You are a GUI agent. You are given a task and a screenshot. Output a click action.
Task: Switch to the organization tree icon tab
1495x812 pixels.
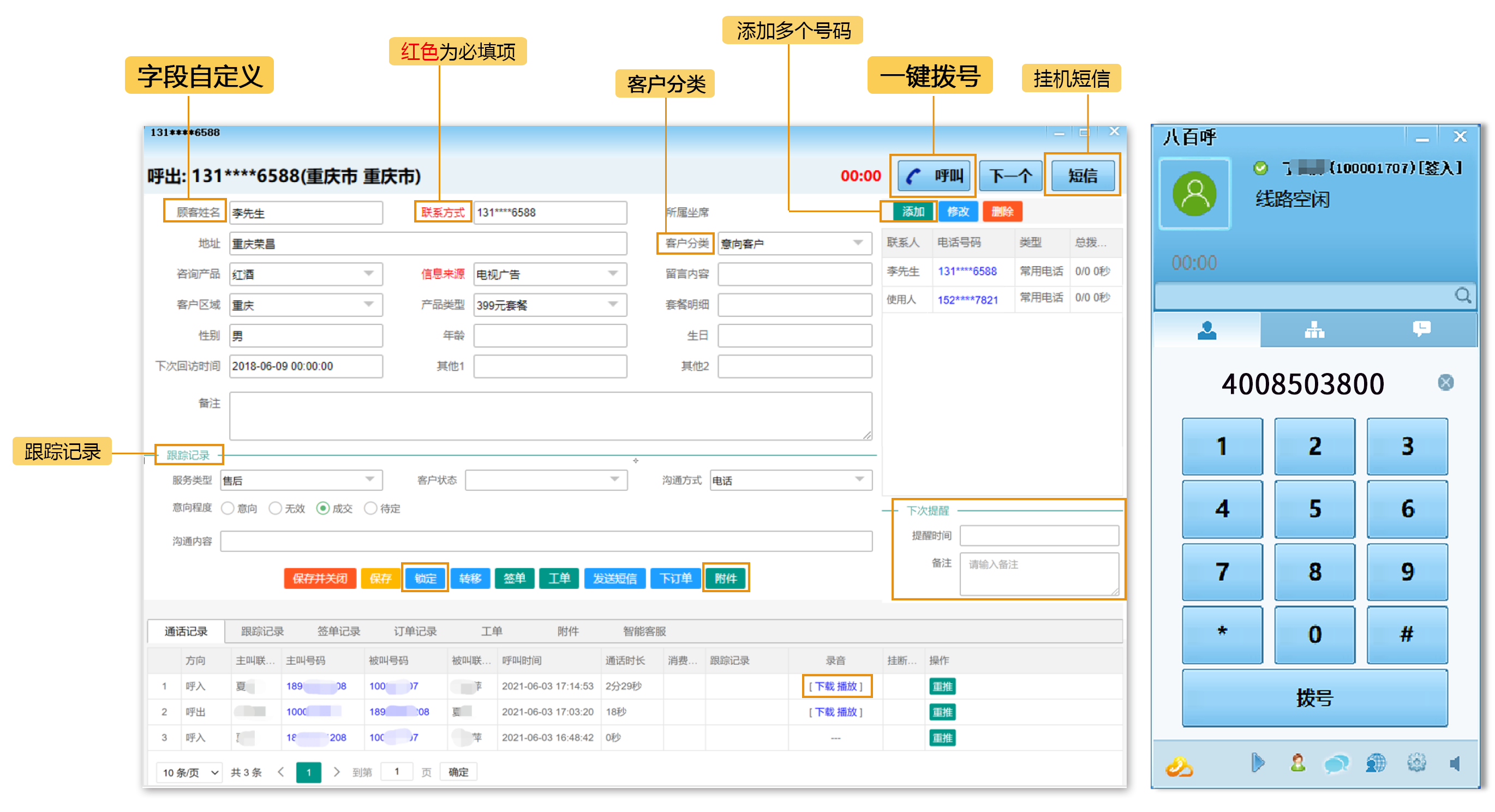click(x=1314, y=330)
